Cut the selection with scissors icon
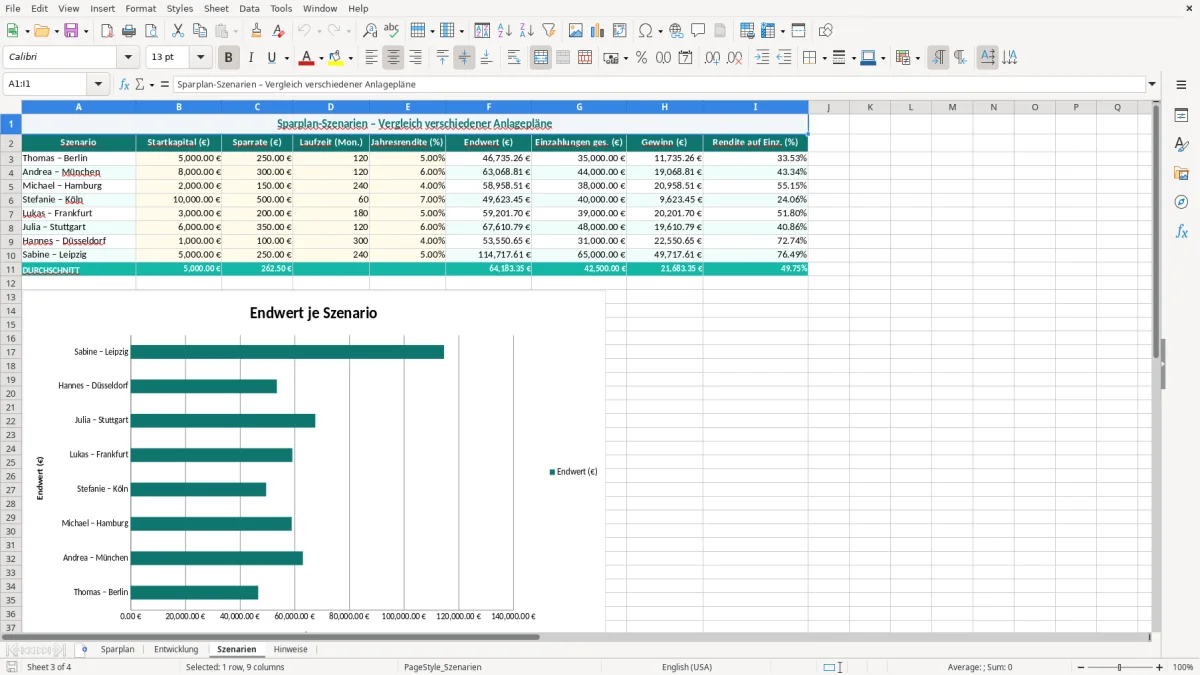Screen dimensions: 1200x675 pyautogui.click(x=178, y=31)
